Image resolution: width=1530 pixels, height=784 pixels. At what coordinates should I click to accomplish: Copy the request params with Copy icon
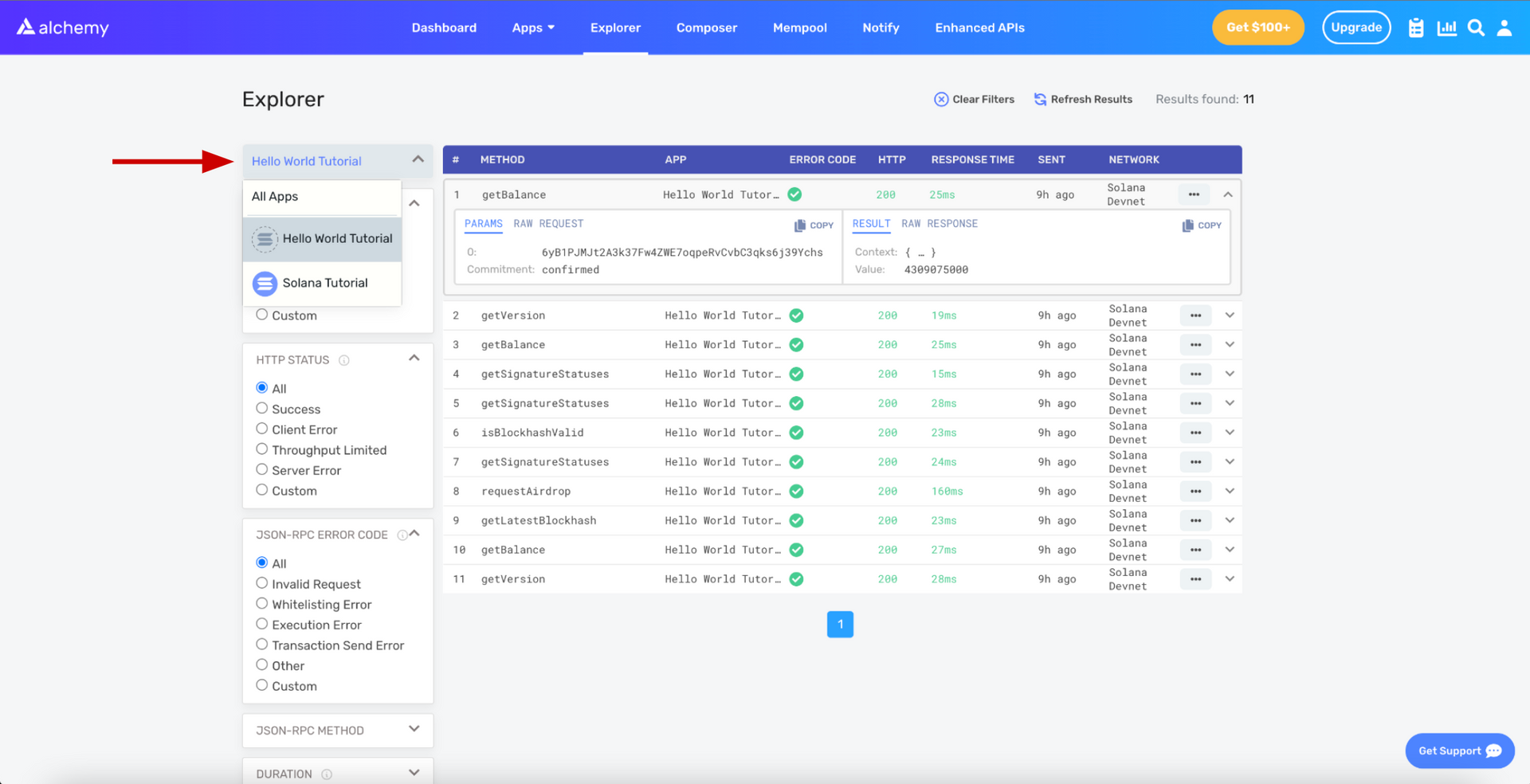(x=814, y=225)
